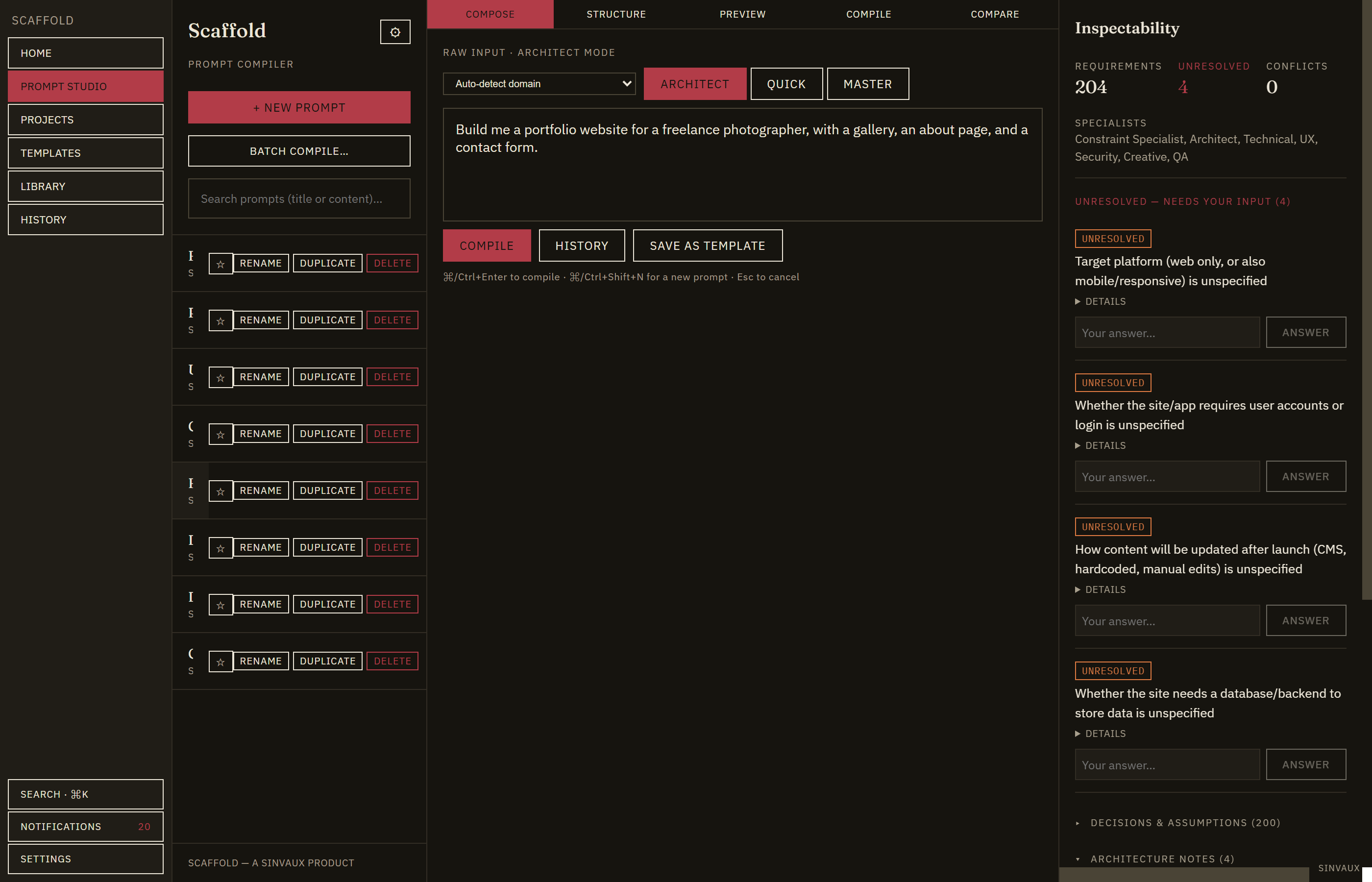The height and width of the screenshot is (882, 1372).
Task: Collapse the Architecture Notes (4) section
Action: pyautogui.click(x=1155, y=858)
